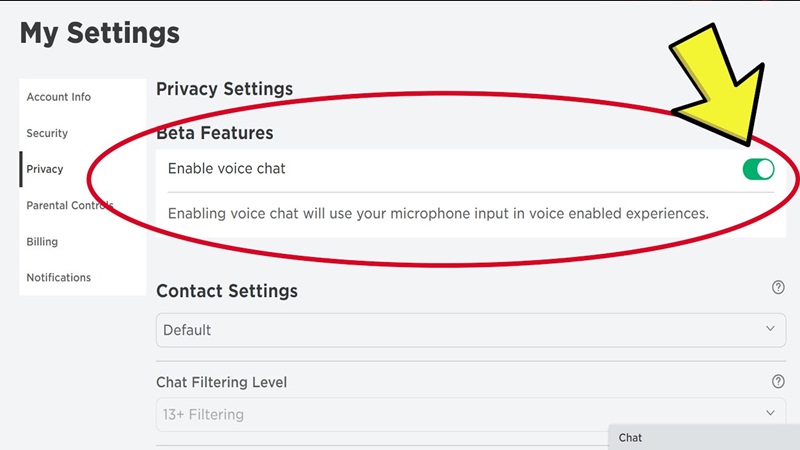Open the Contact Settings help icon
The image size is (800, 450).
click(778, 287)
